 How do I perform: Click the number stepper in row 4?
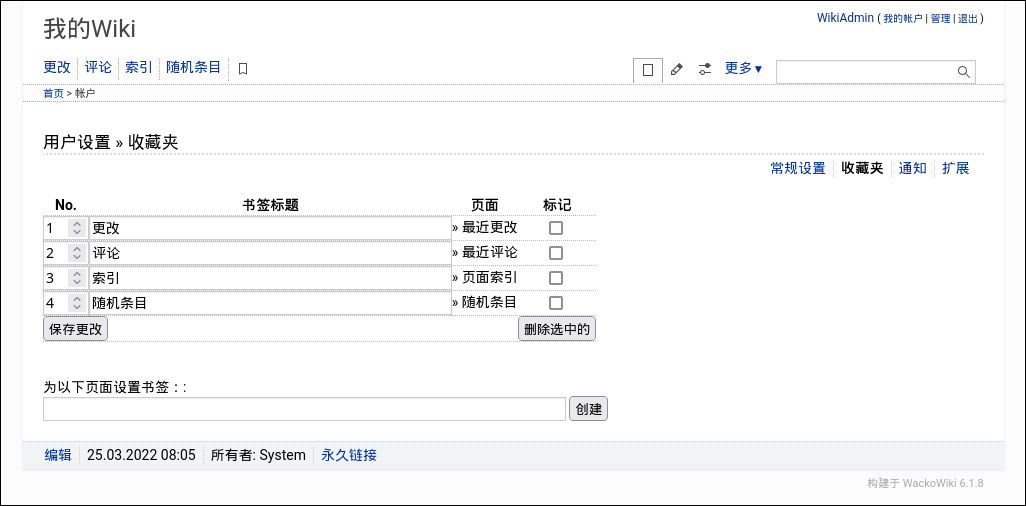[x=77, y=302]
